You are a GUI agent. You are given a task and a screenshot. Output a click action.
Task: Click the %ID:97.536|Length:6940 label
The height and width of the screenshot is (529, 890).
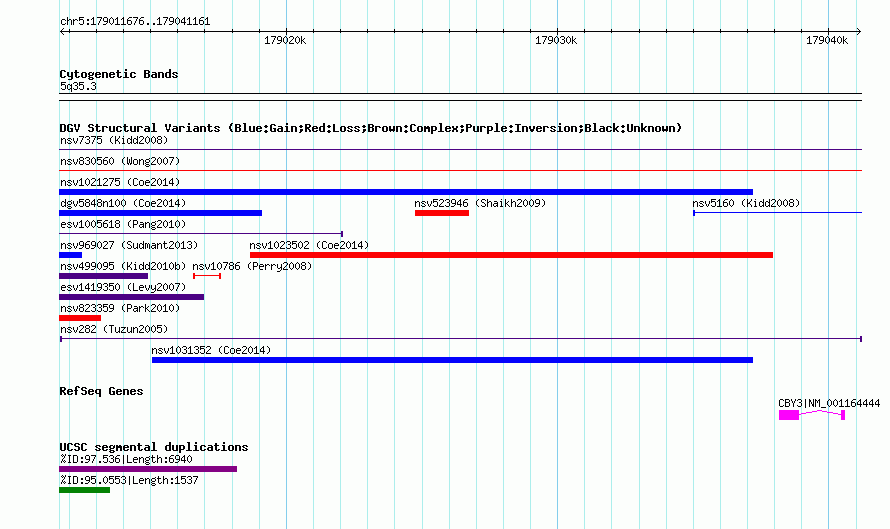tap(126, 459)
